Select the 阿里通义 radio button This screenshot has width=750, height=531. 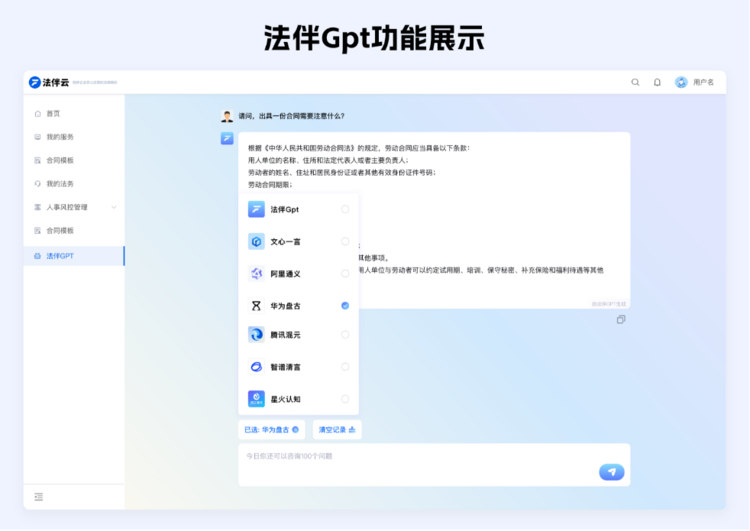(x=345, y=273)
